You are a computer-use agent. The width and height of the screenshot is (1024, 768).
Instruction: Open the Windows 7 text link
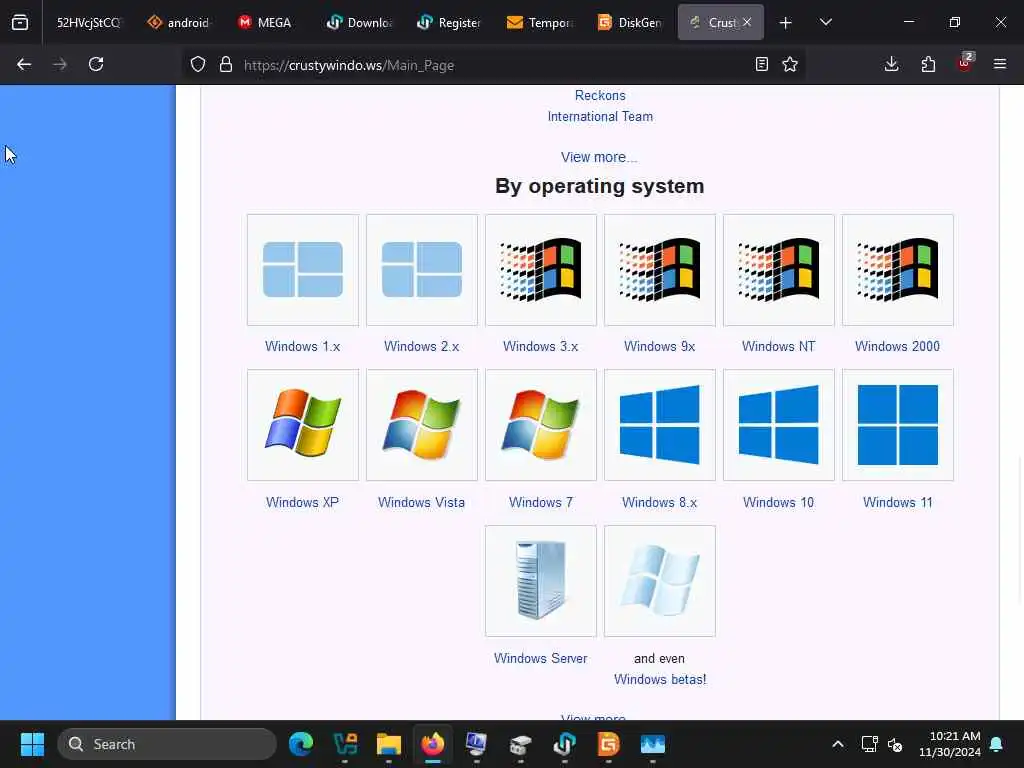(x=541, y=502)
